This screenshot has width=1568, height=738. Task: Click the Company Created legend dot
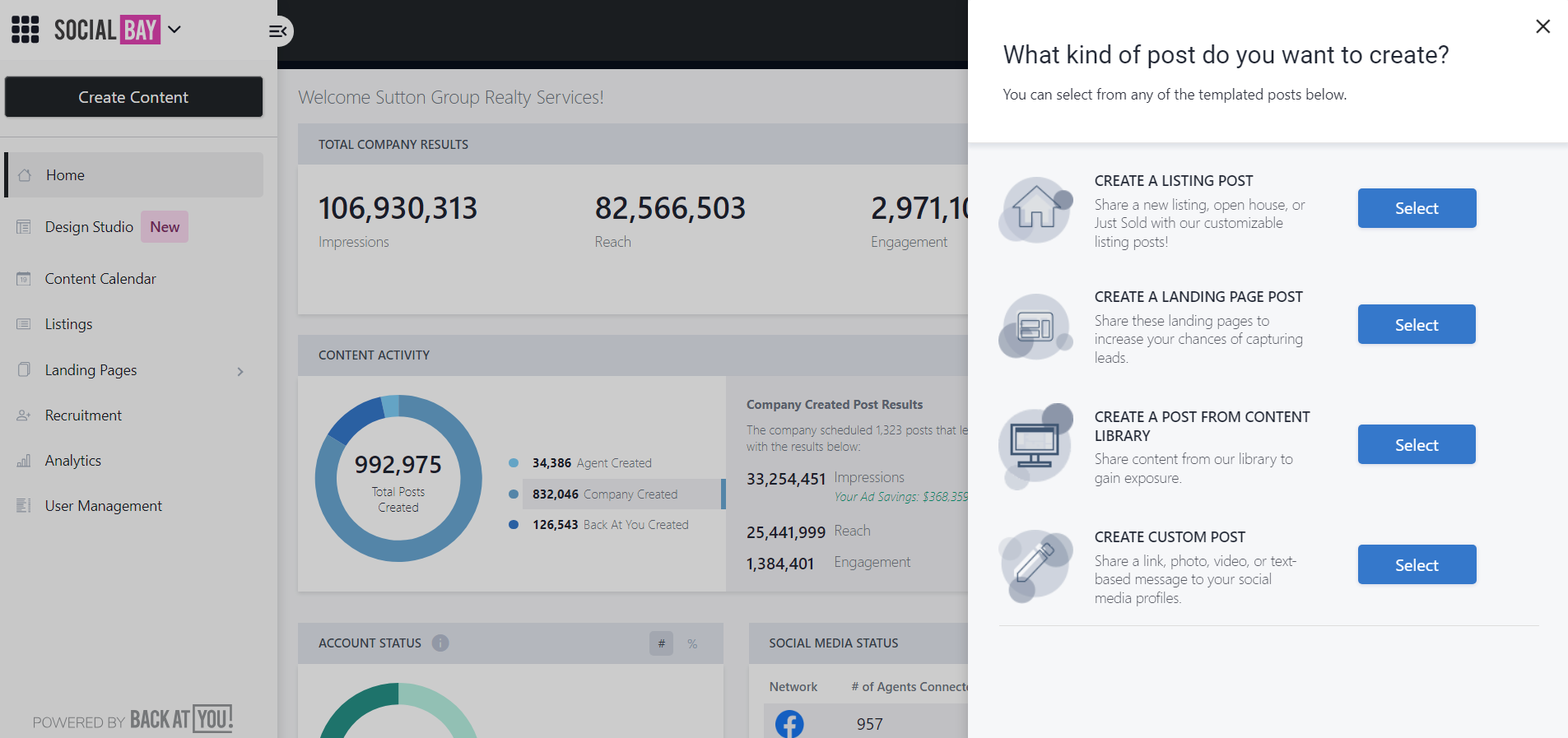[x=514, y=494]
